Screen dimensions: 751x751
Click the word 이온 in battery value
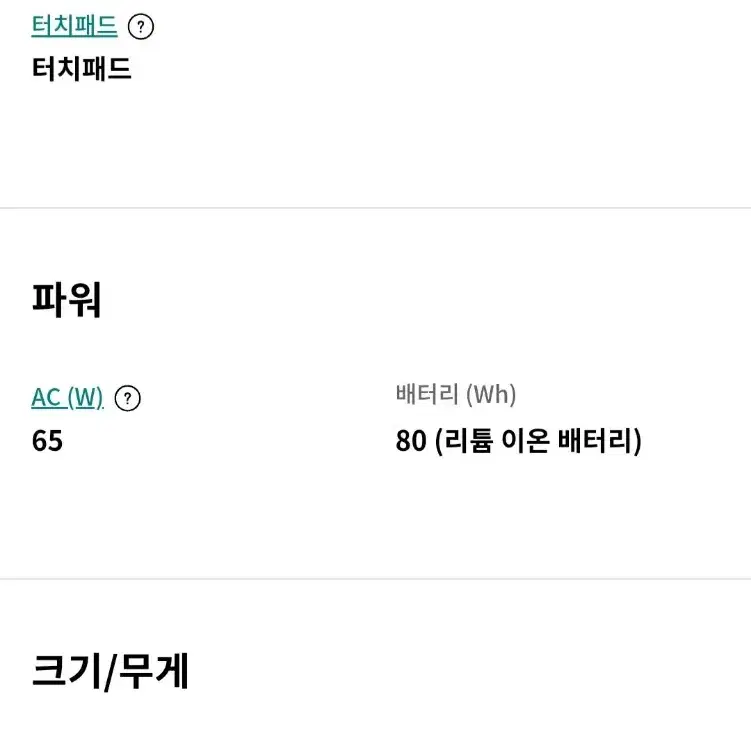525,441
